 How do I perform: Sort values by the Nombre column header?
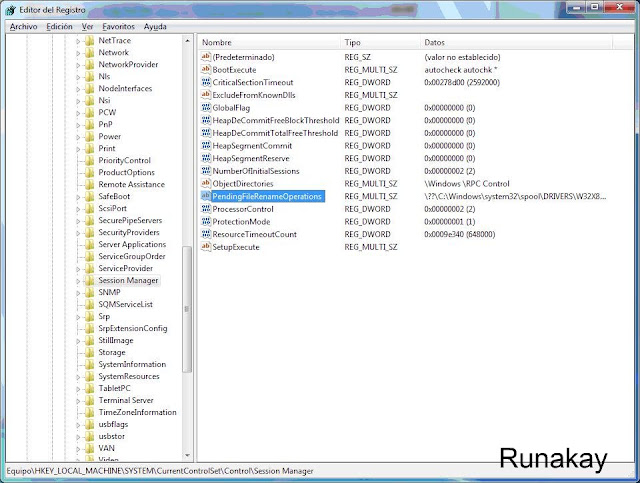point(269,42)
